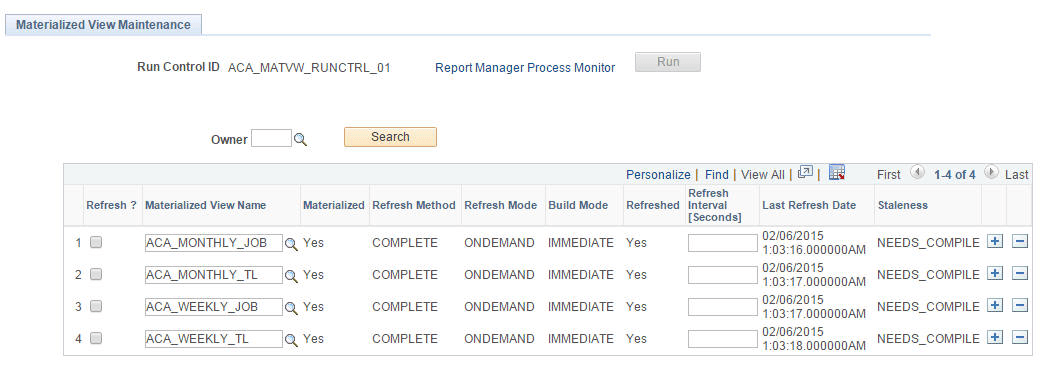Image resolution: width=1056 pixels, height=369 pixels.
Task: Show previous rows arrow icon
Action: (x=917, y=172)
